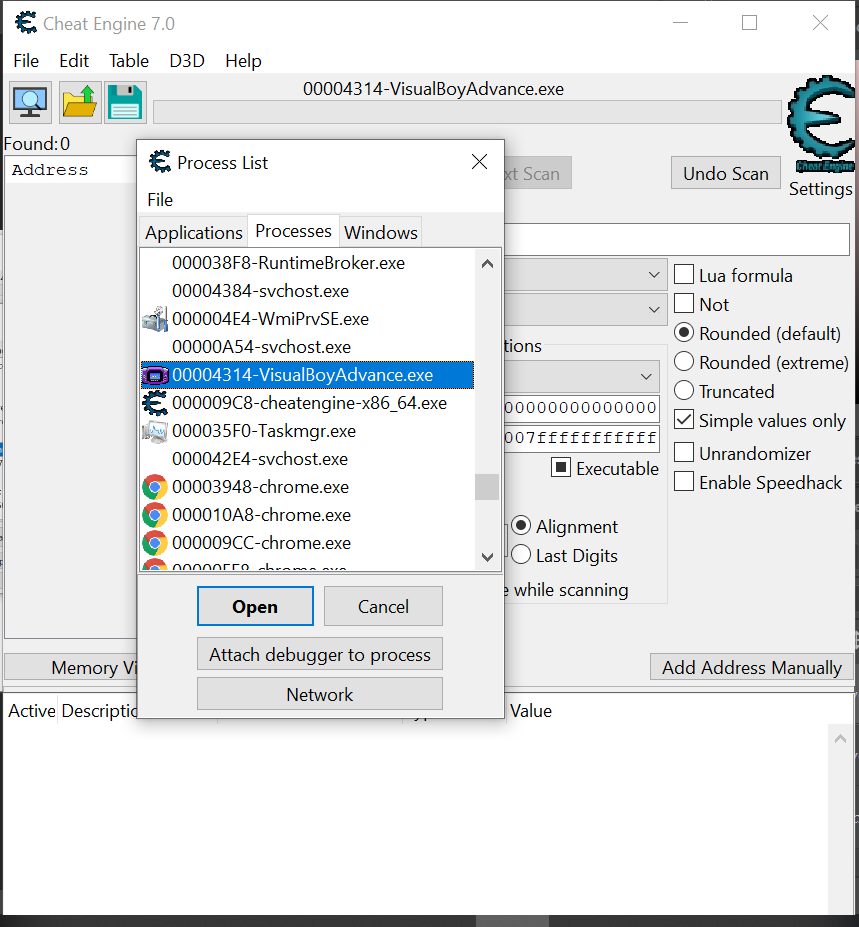
Task: Open the Table menu
Action: [x=129, y=61]
